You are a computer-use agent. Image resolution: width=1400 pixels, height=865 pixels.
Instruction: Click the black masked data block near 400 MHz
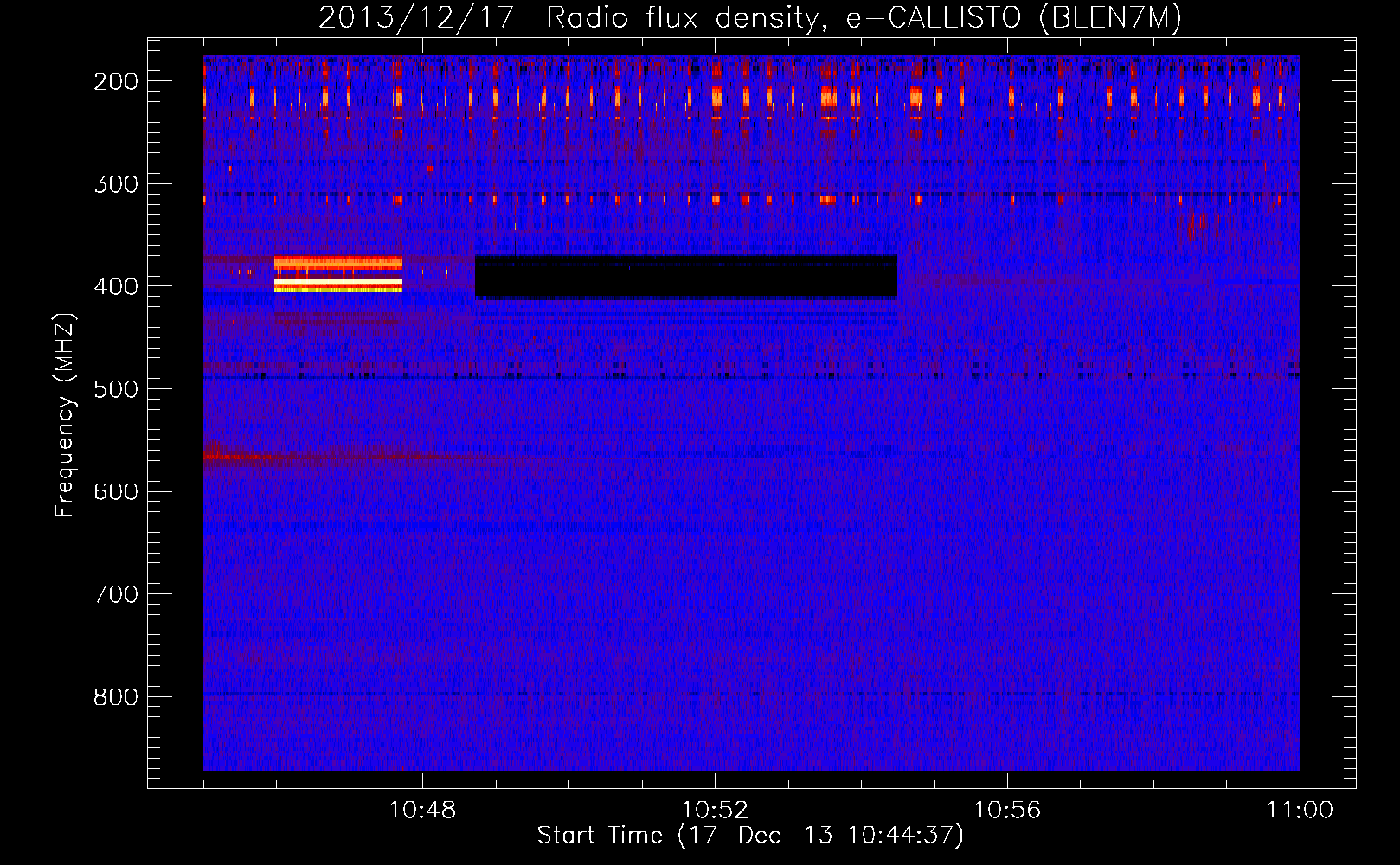pyautogui.click(x=686, y=277)
